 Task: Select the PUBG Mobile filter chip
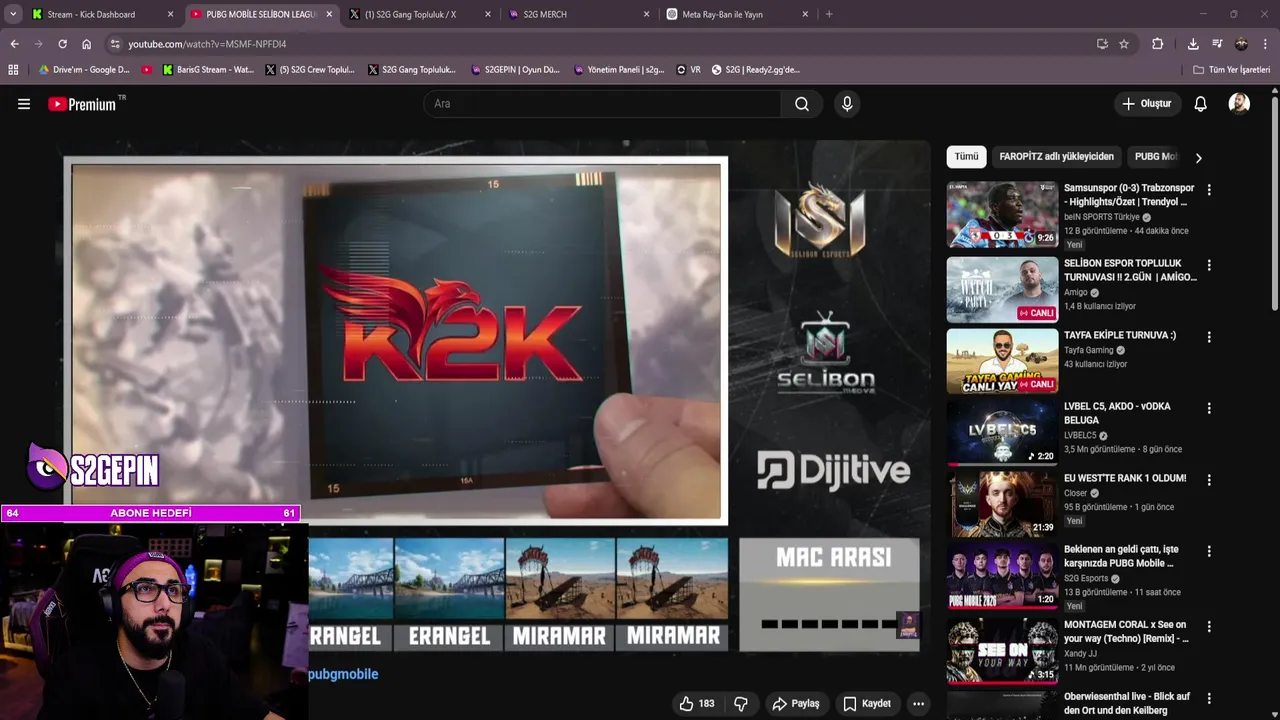point(1155,157)
